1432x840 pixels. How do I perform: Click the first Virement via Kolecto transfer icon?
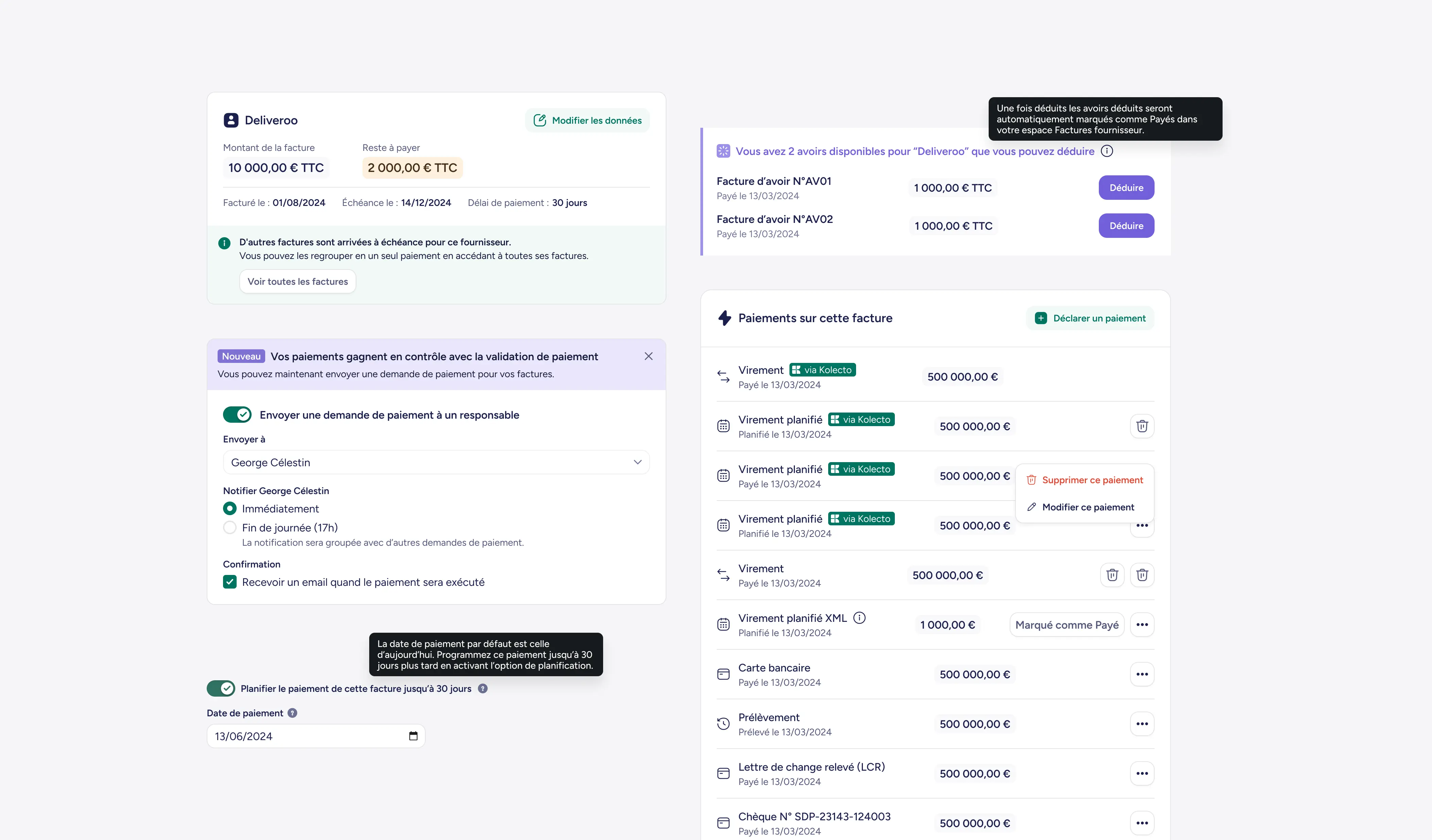[723, 377]
